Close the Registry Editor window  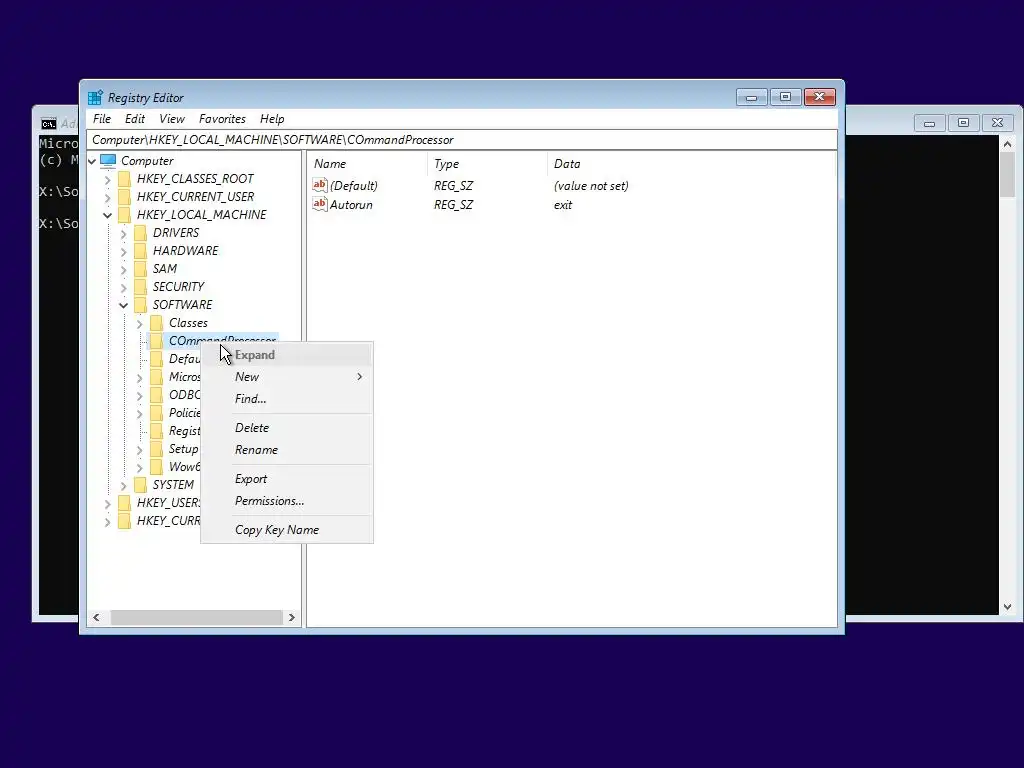click(x=820, y=97)
